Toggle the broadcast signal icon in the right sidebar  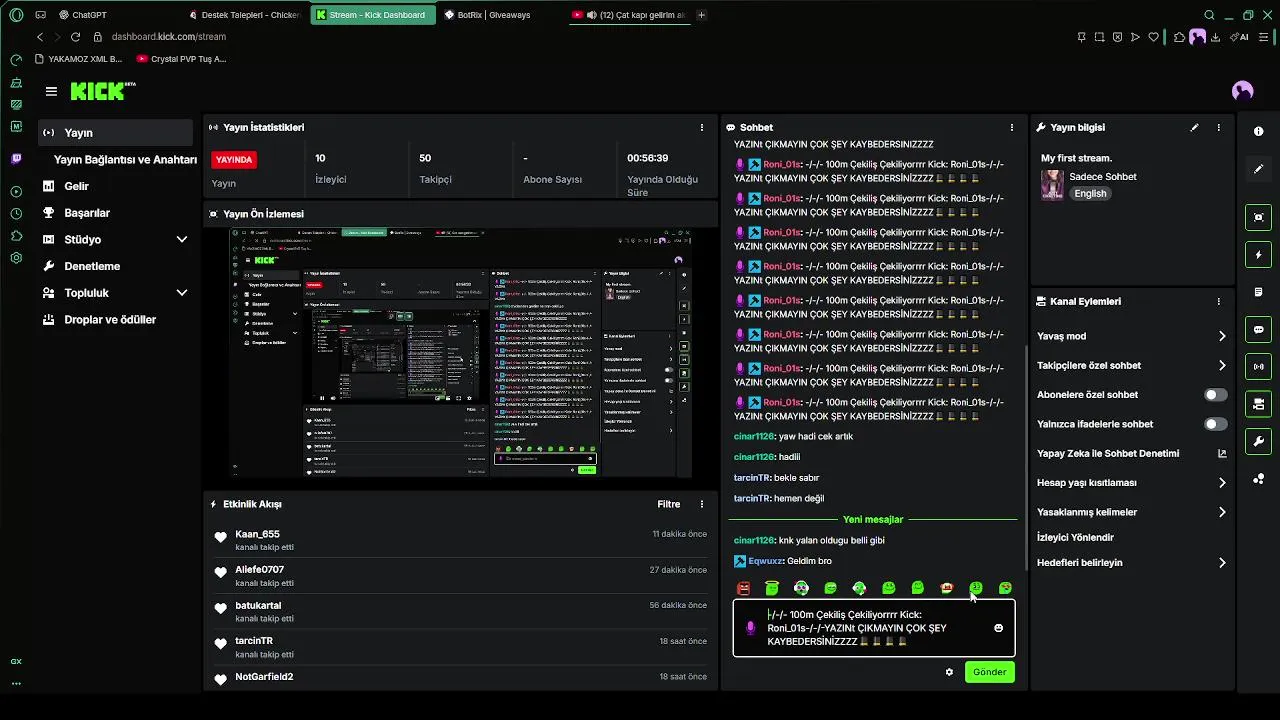(x=1258, y=366)
